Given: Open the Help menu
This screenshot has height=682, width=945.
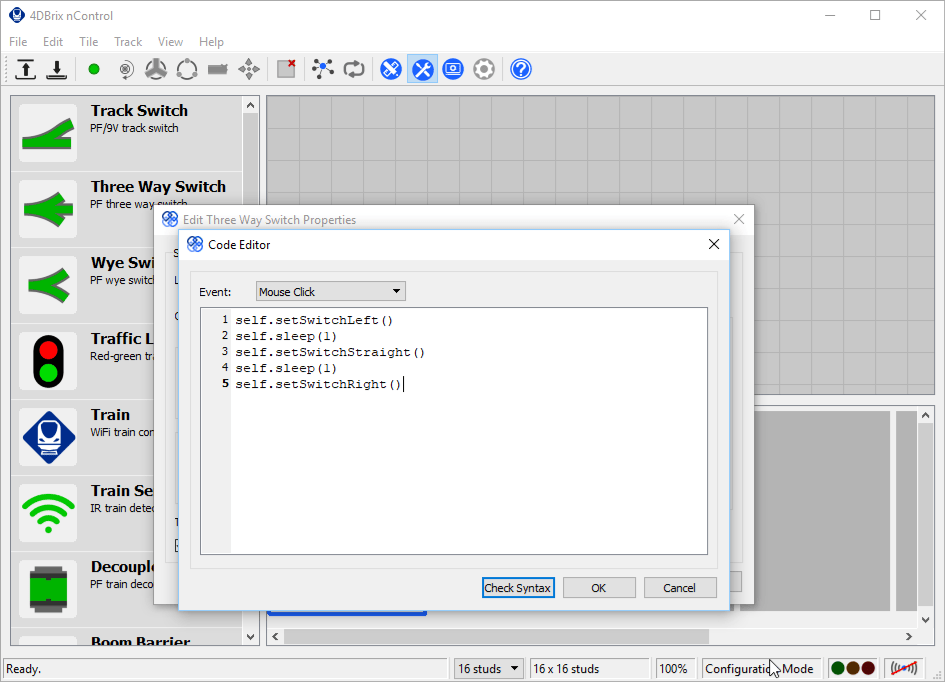Looking at the screenshot, I should coord(212,42).
